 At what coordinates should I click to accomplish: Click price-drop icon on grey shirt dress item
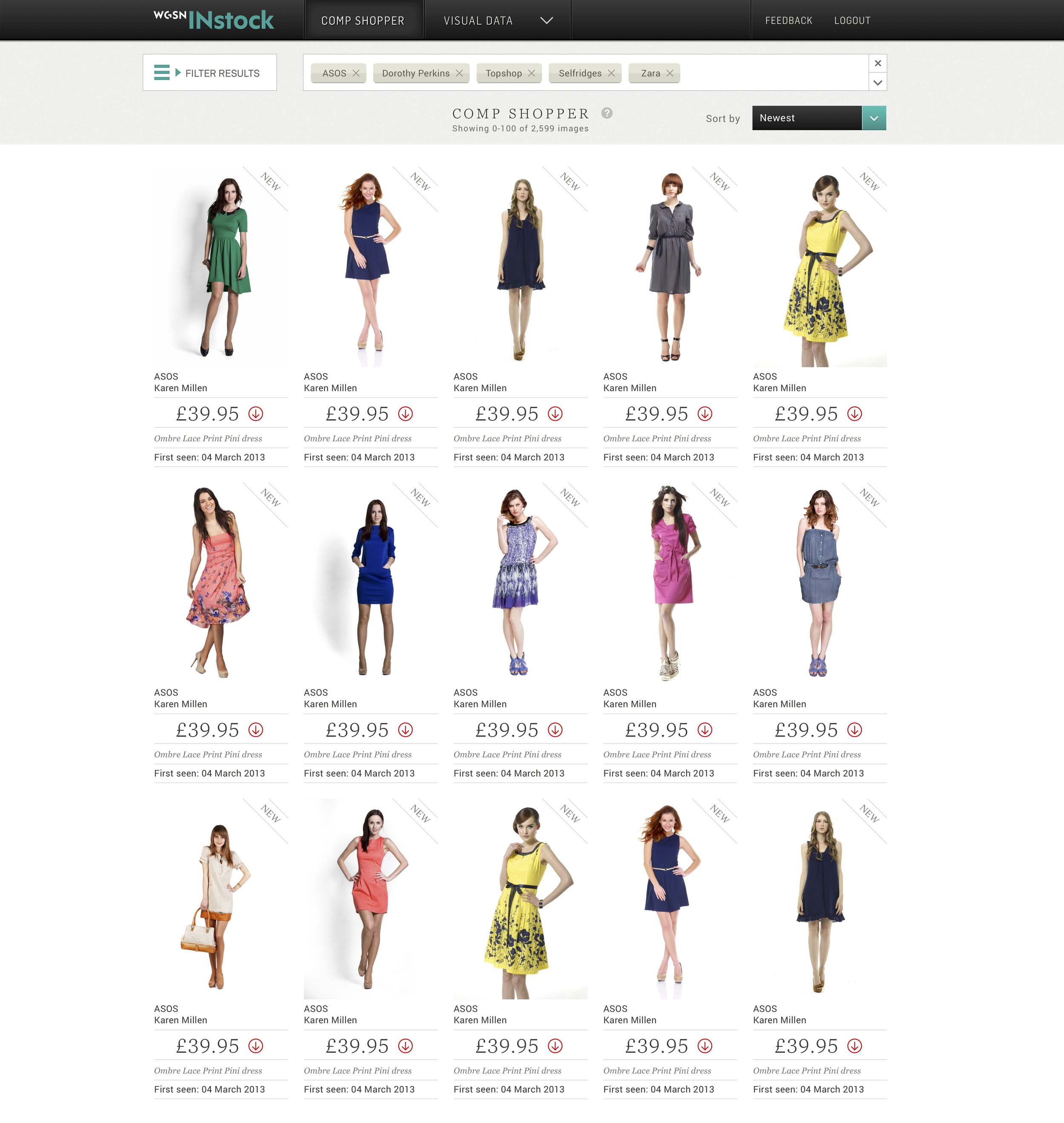(705, 414)
